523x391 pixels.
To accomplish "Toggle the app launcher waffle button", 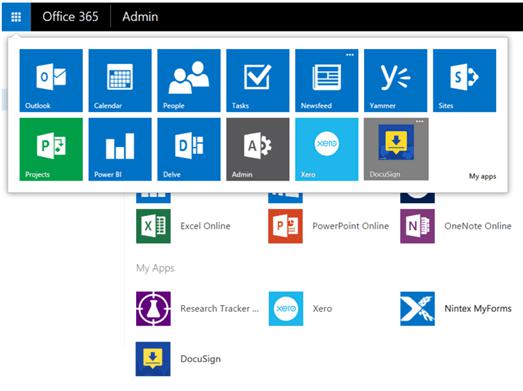I will (16, 17).
